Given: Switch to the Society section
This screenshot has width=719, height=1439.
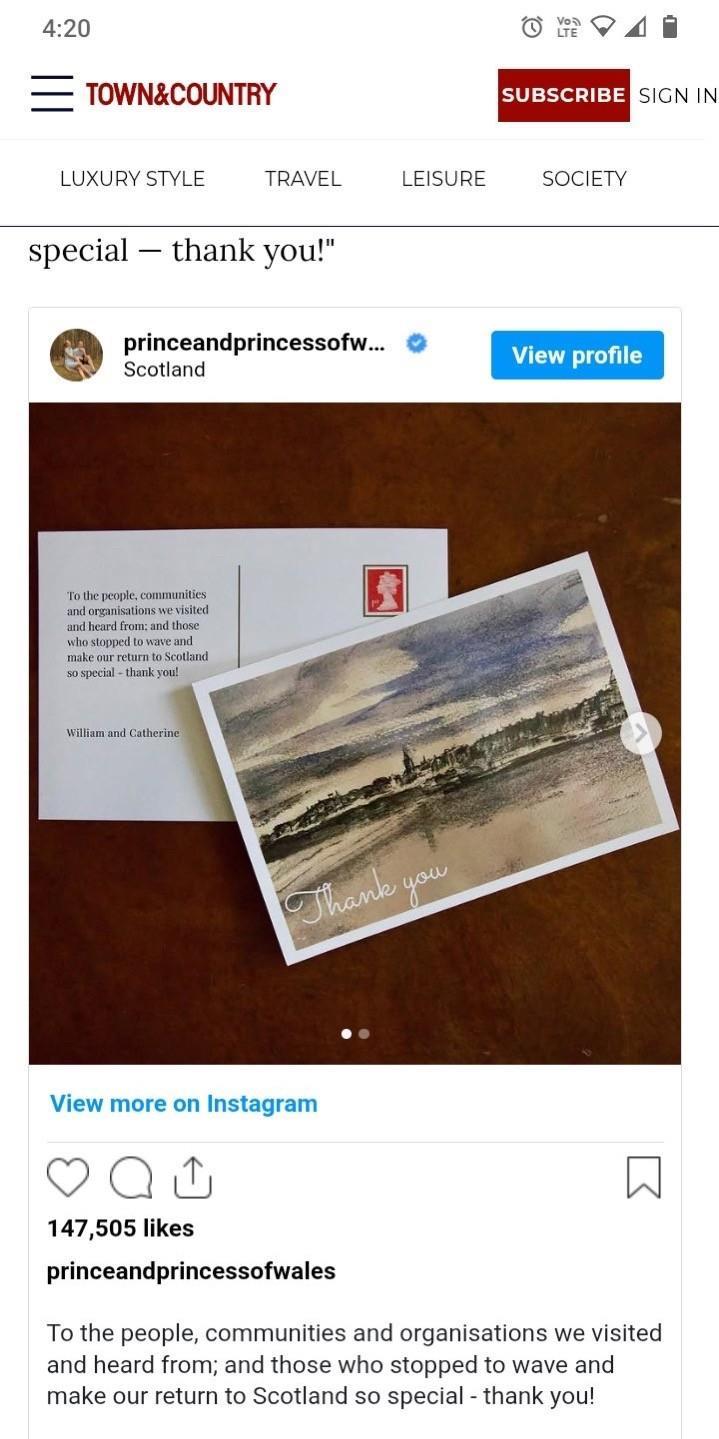Looking at the screenshot, I should point(584,179).
